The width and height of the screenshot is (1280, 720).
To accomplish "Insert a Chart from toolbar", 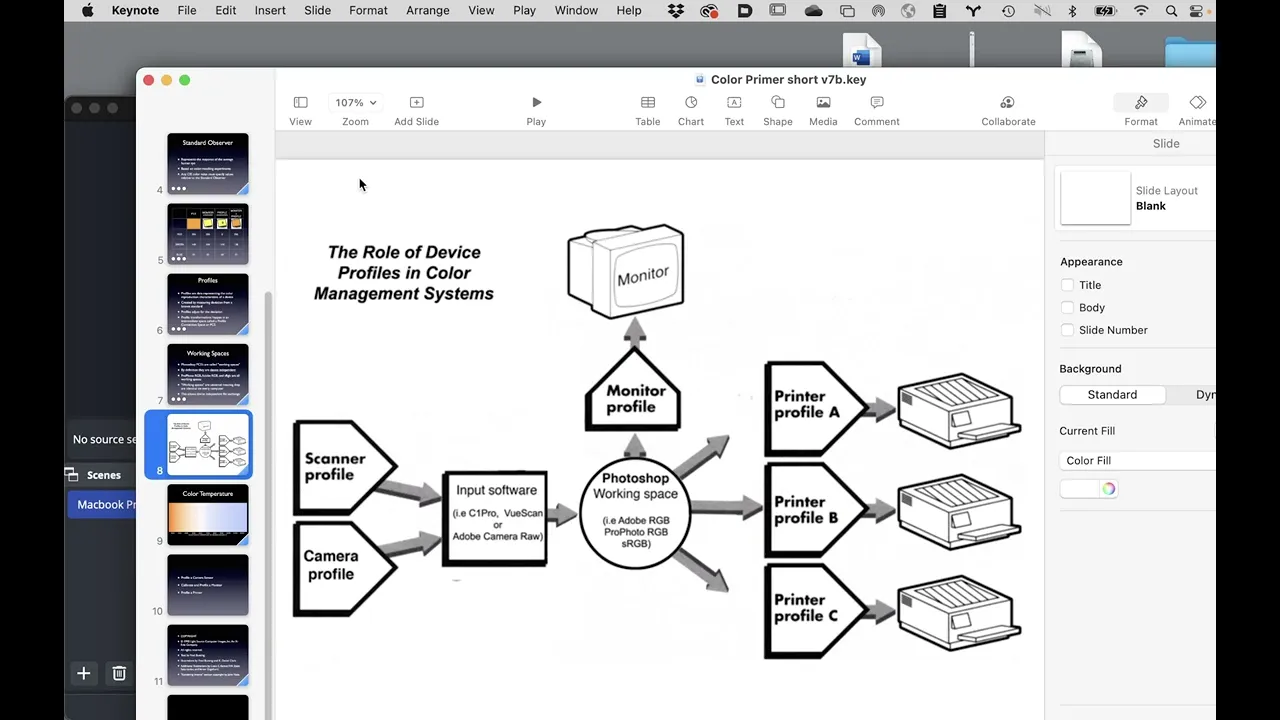I will (x=691, y=110).
